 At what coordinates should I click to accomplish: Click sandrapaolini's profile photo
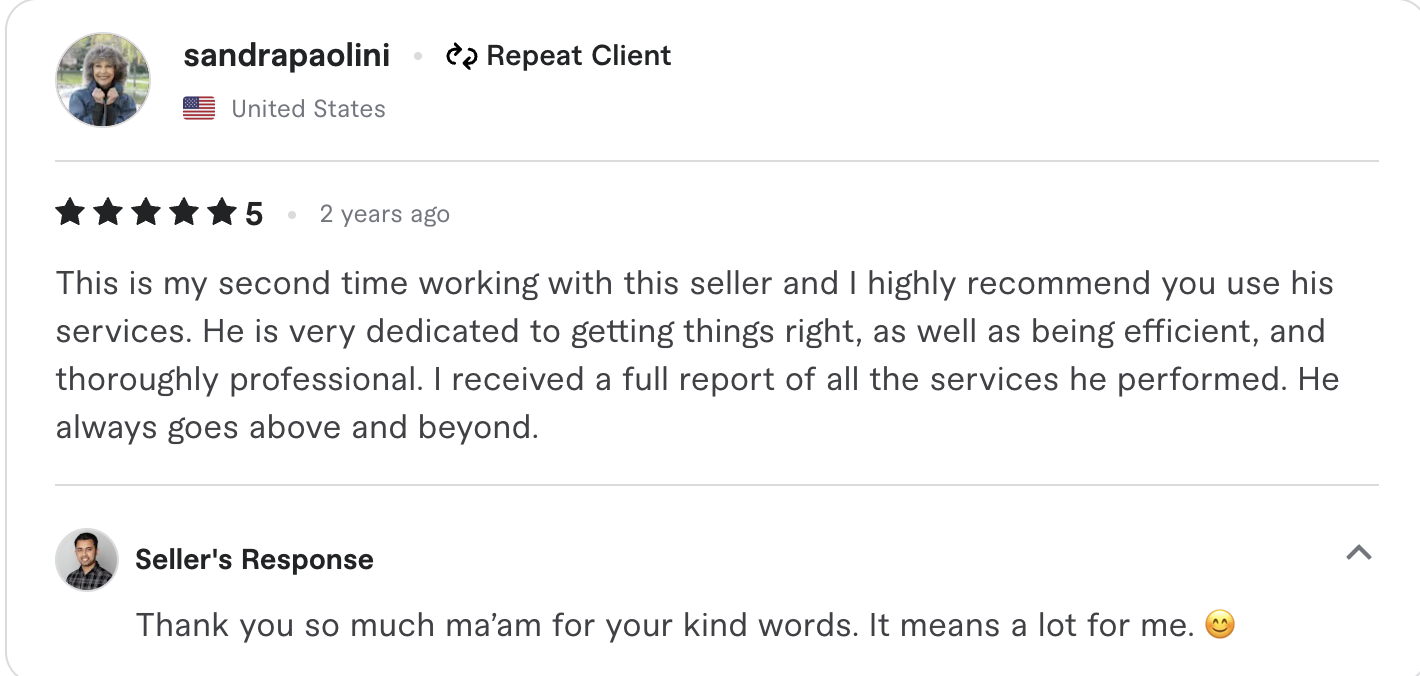pyautogui.click(x=103, y=80)
